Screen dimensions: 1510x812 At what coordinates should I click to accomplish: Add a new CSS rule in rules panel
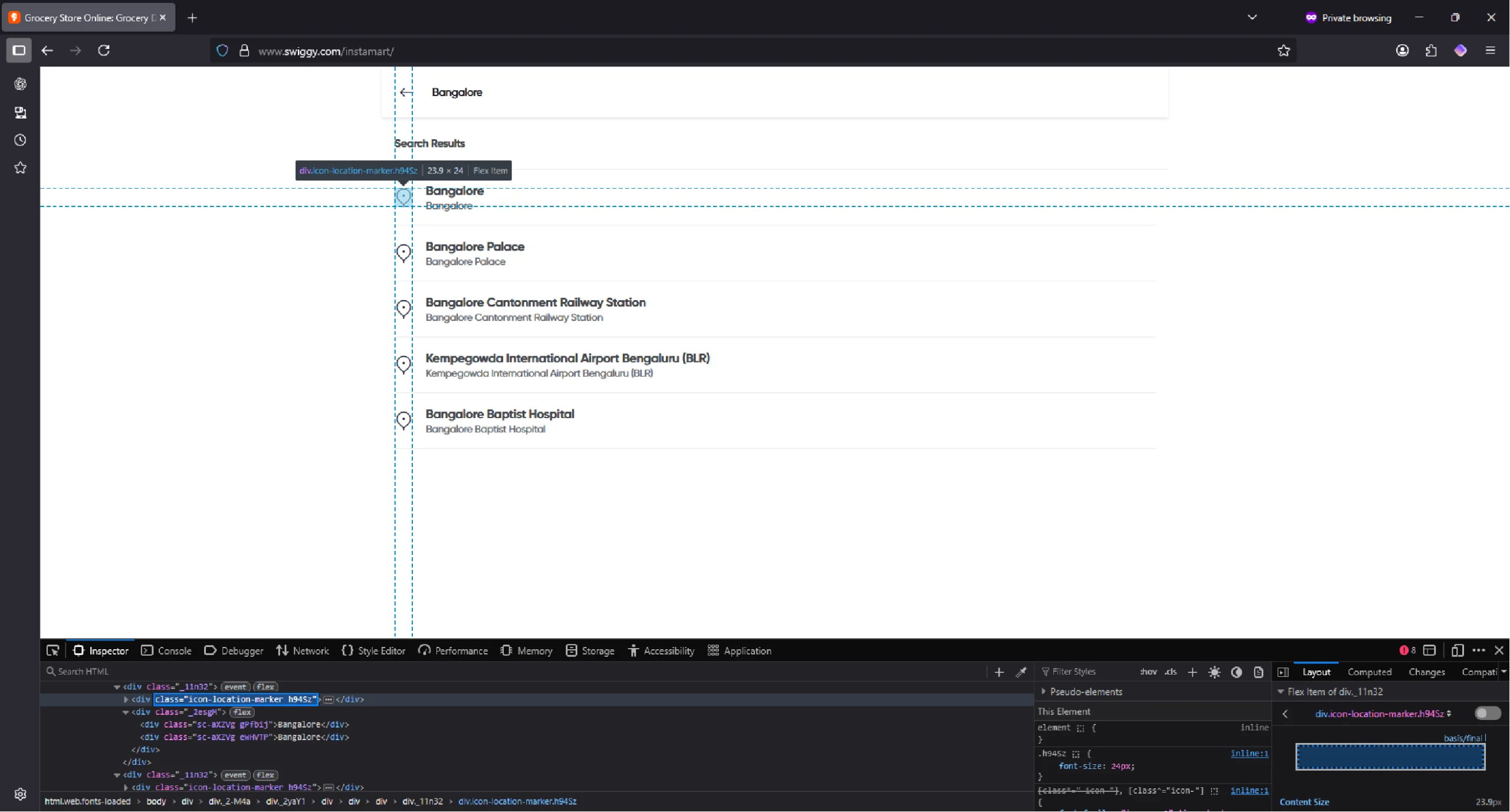1193,672
